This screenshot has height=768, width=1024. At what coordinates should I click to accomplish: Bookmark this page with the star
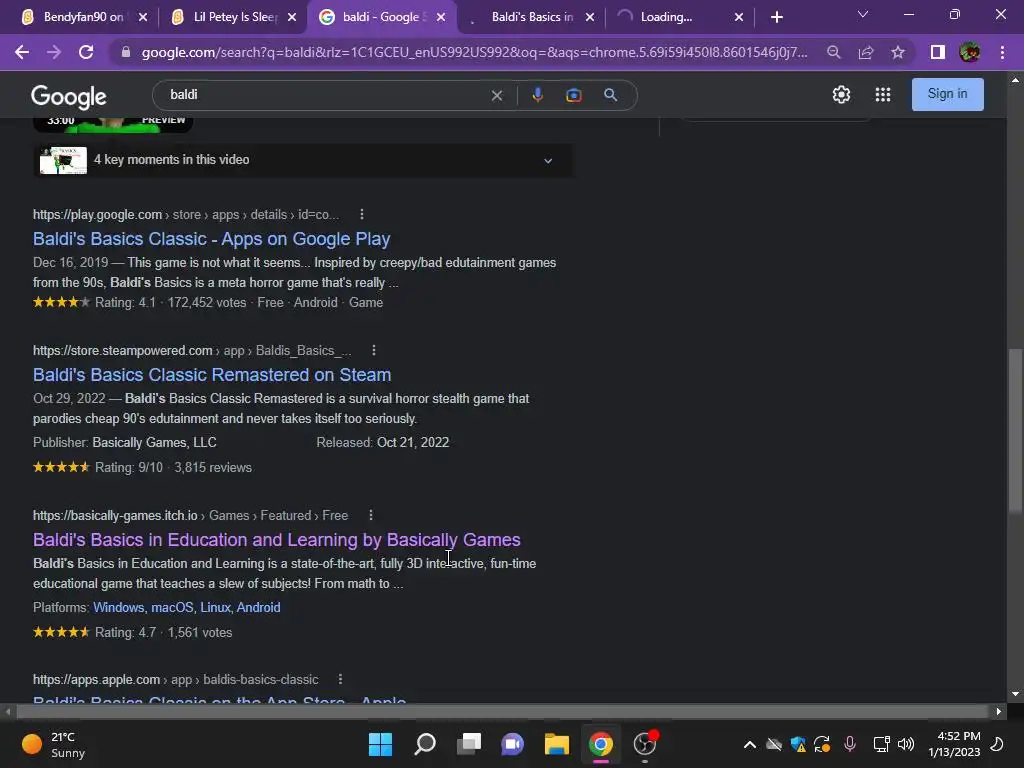tap(898, 52)
